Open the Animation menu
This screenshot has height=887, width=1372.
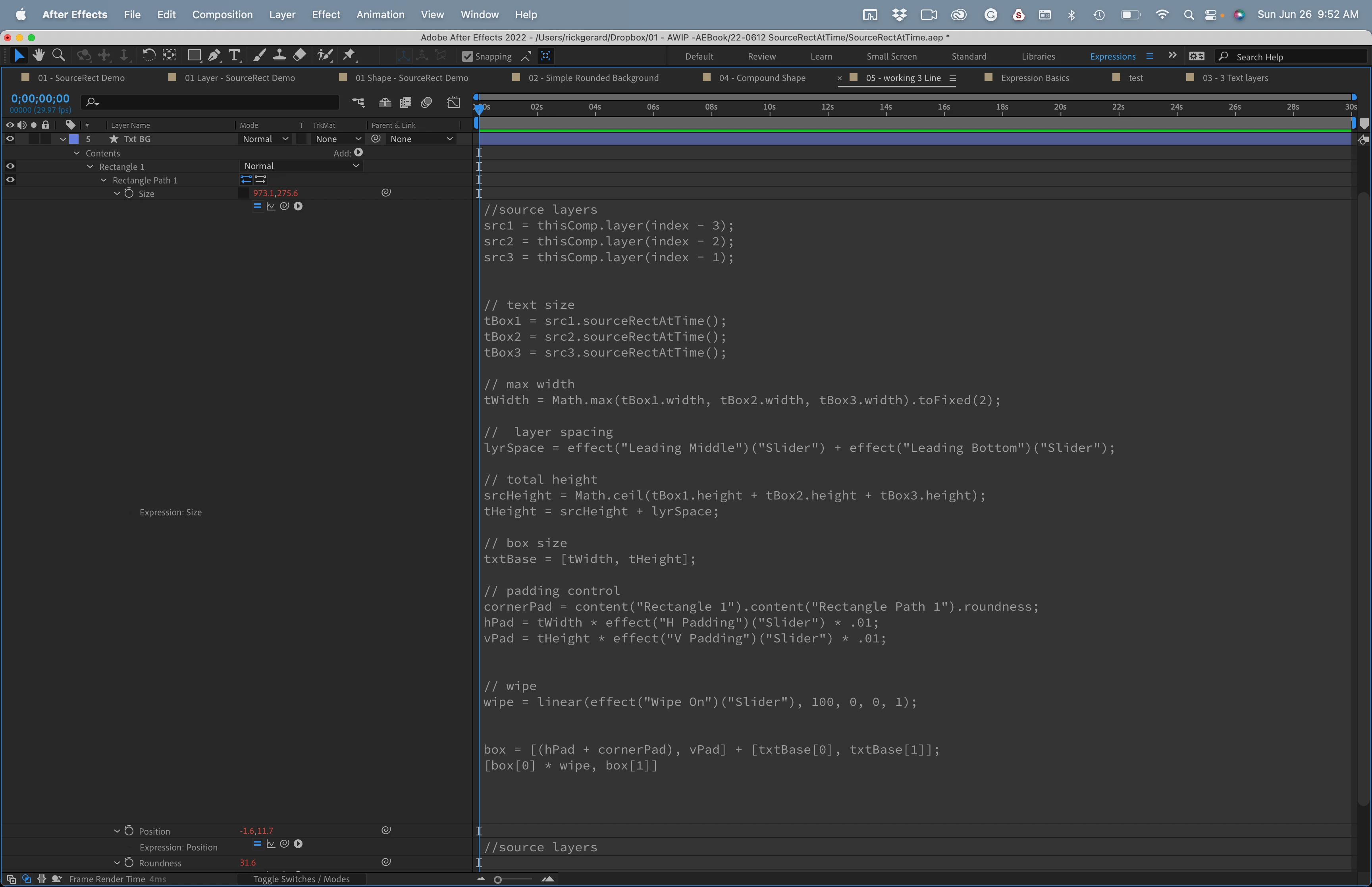(x=380, y=14)
